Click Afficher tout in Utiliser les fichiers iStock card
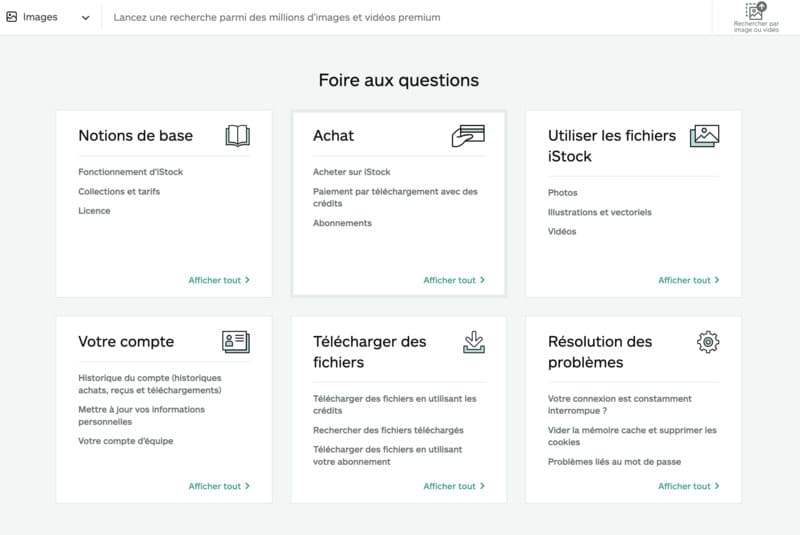The width and height of the screenshot is (800, 535). [689, 280]
